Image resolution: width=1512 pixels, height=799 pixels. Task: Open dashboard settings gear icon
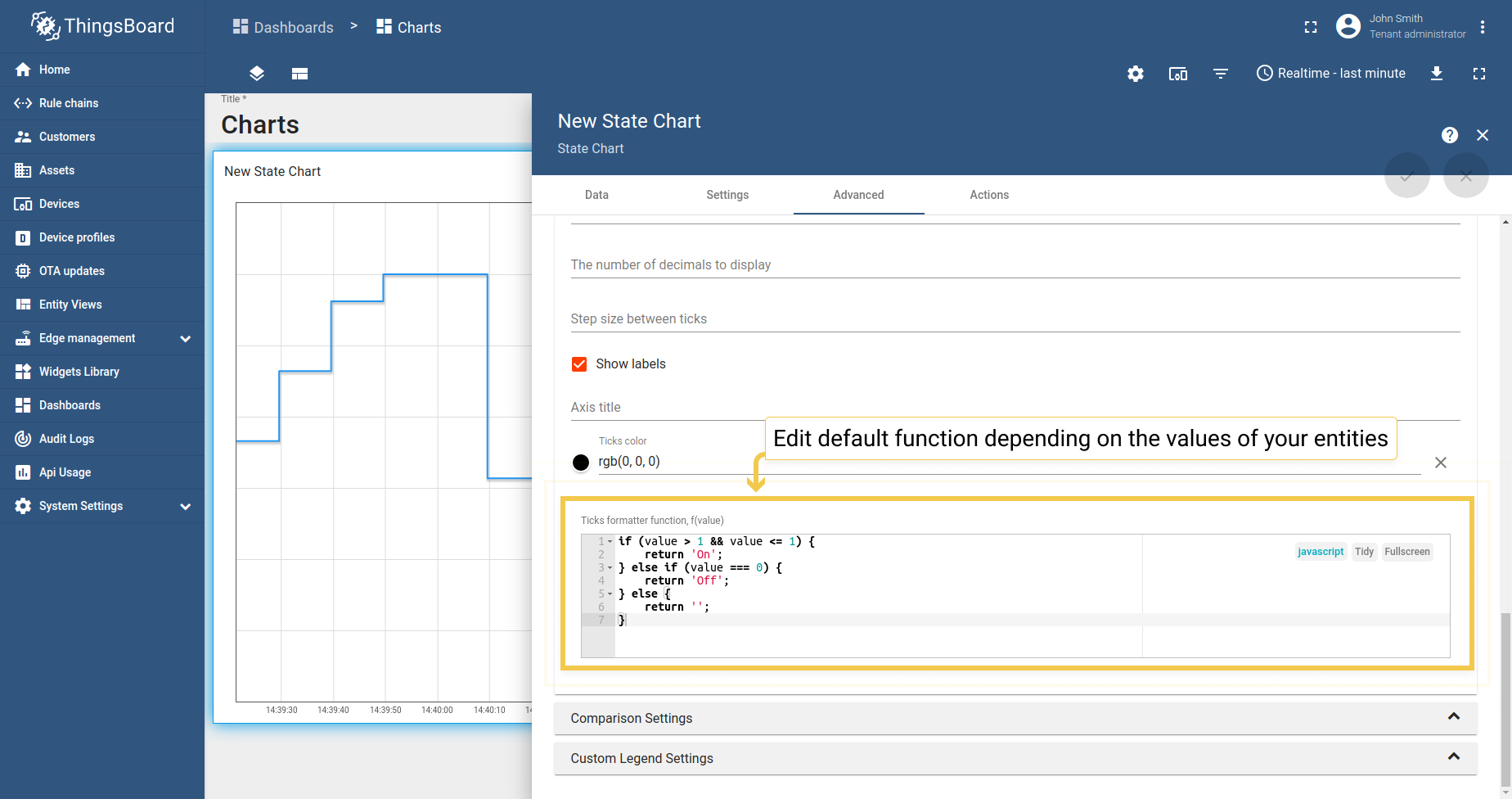tap(1136, 74)
